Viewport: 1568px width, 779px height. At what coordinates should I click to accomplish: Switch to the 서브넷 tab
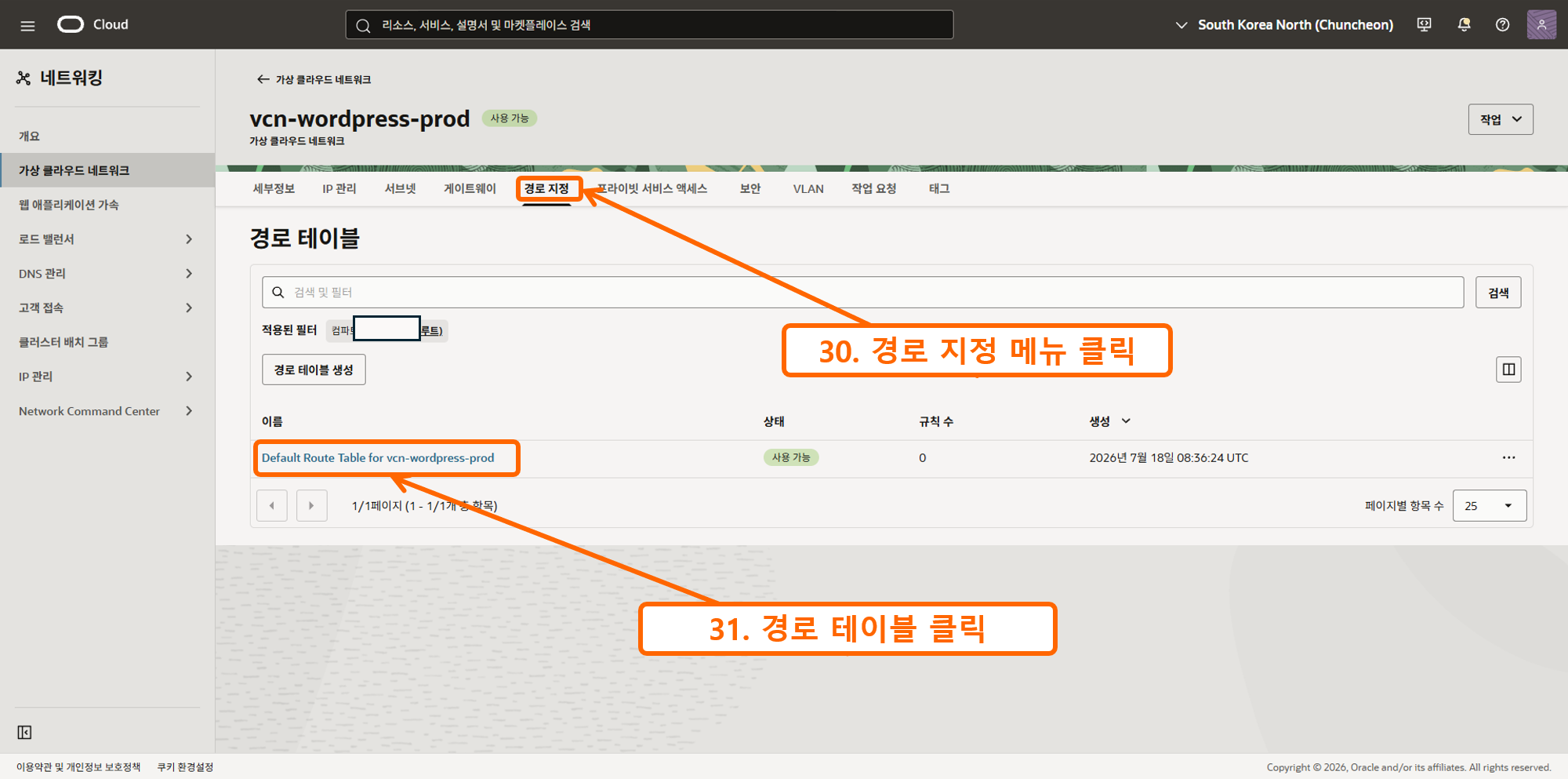pyautogui.click(x=400, y=189)
